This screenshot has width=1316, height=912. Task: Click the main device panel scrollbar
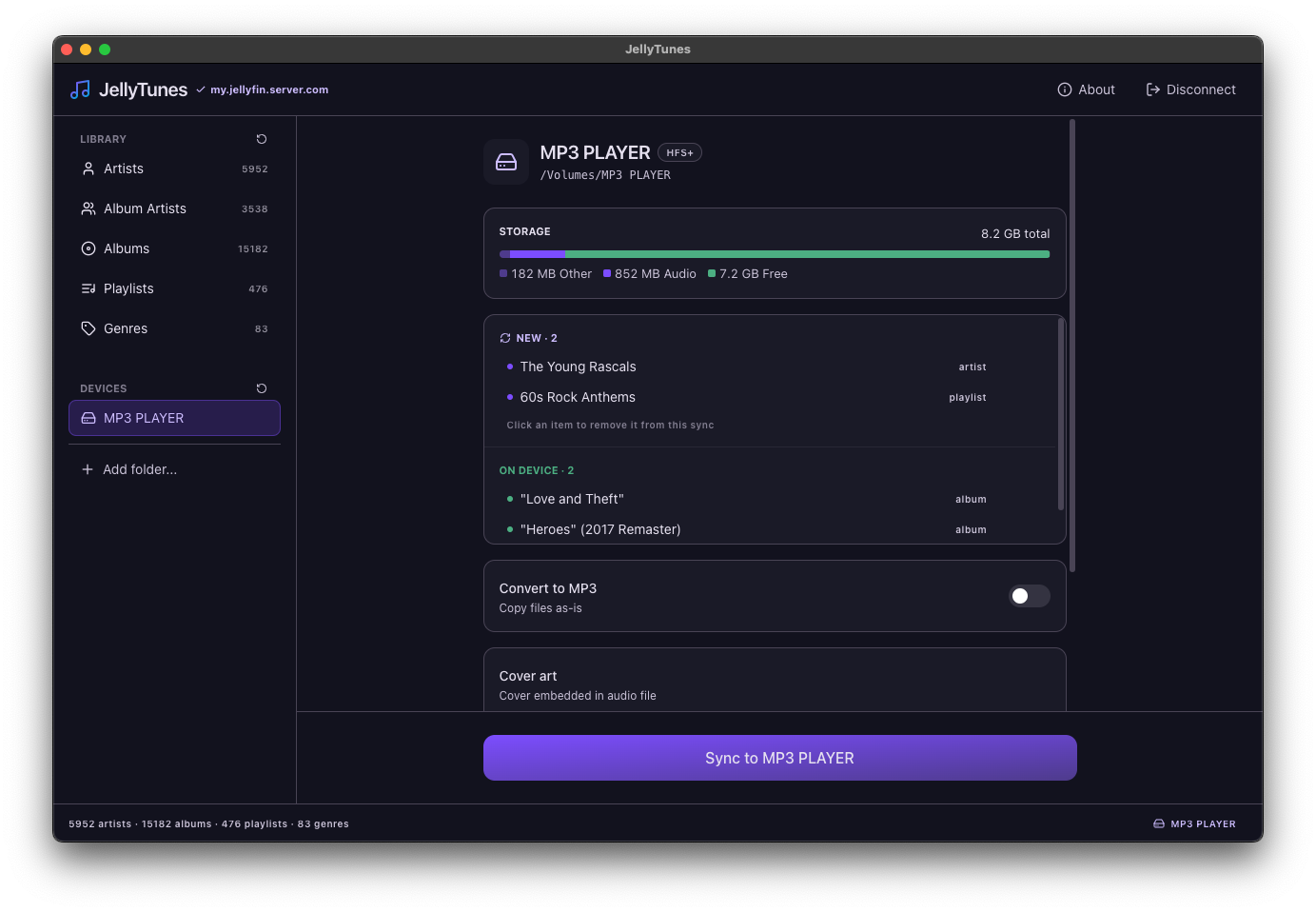[x=1072, y=345]
